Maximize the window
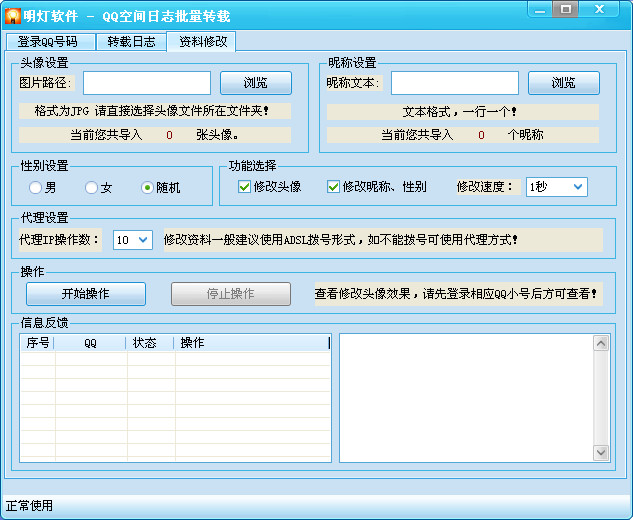Viewport: 633px width, 520px height. click(565, 9)
